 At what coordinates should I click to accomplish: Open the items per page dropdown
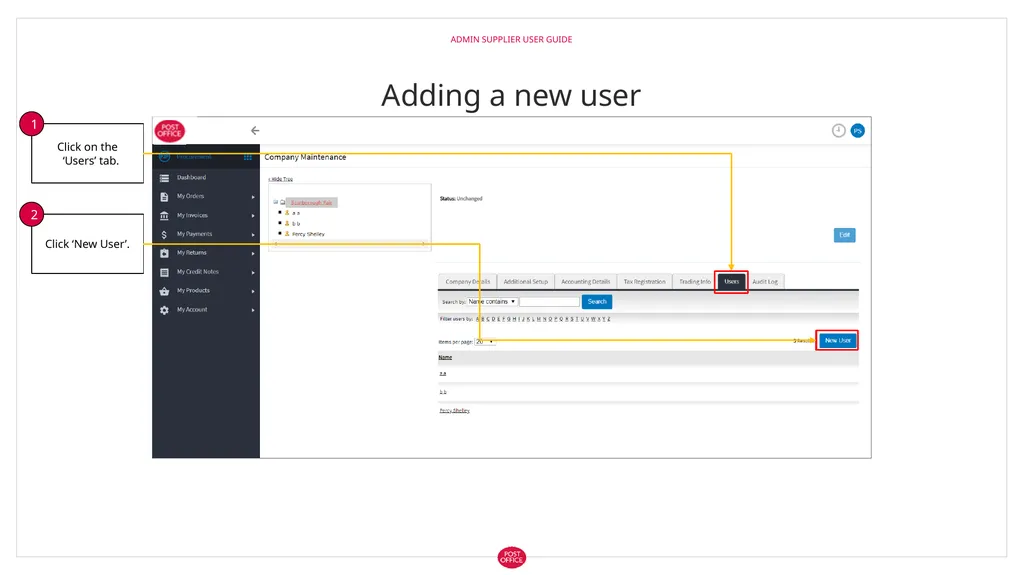[485, 342]
